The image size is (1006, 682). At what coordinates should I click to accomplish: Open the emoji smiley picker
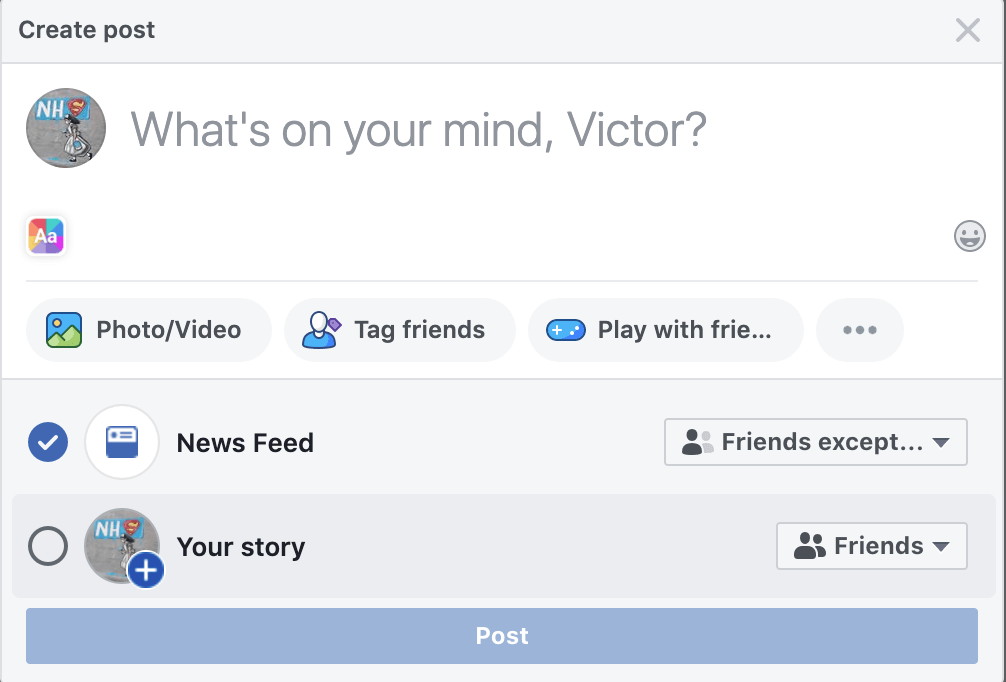tap(969, 236)
